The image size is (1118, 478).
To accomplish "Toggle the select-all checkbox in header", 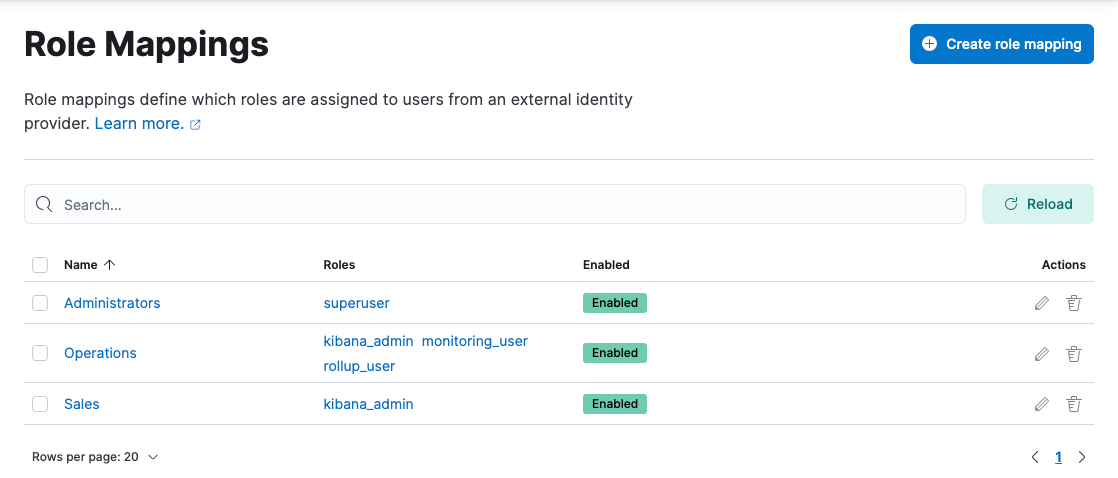I will pos(40,265).
